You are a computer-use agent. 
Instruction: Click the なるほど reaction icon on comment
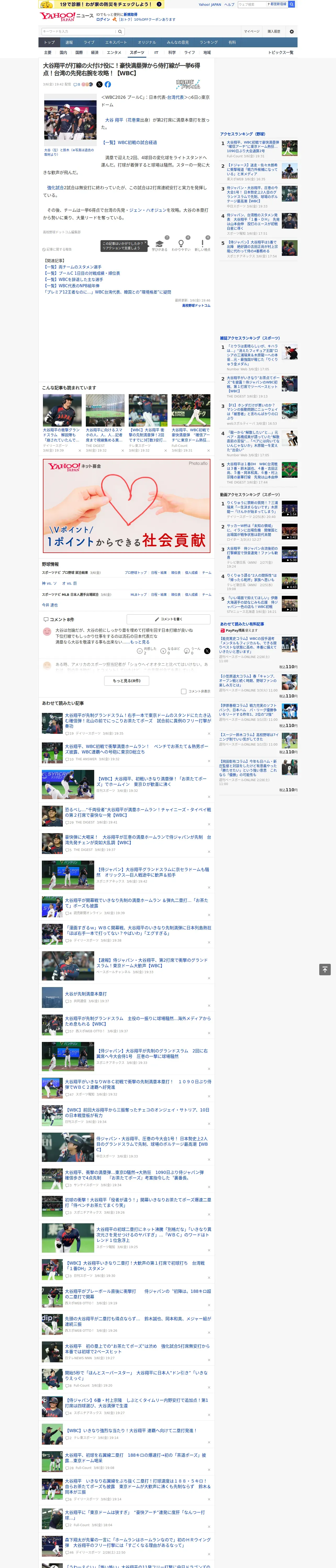[164, 651]
